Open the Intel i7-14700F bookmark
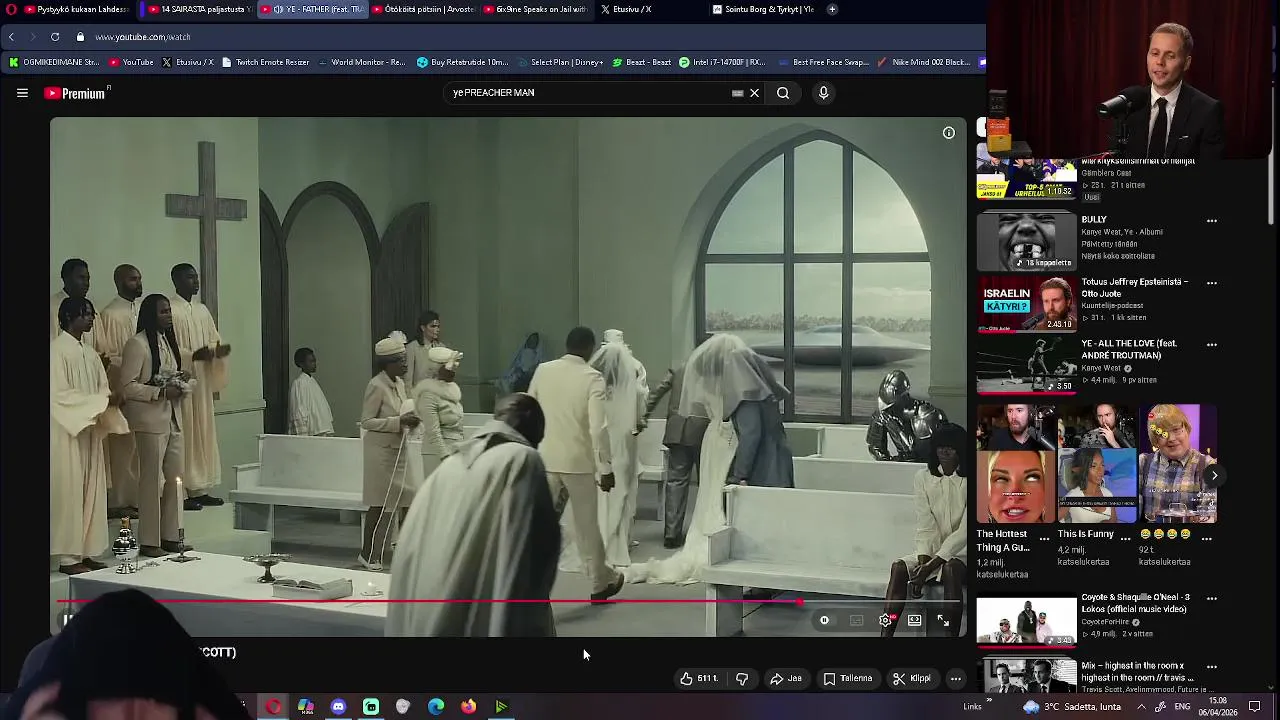The height and width of the screenshot is (720, 1280). 722,62
